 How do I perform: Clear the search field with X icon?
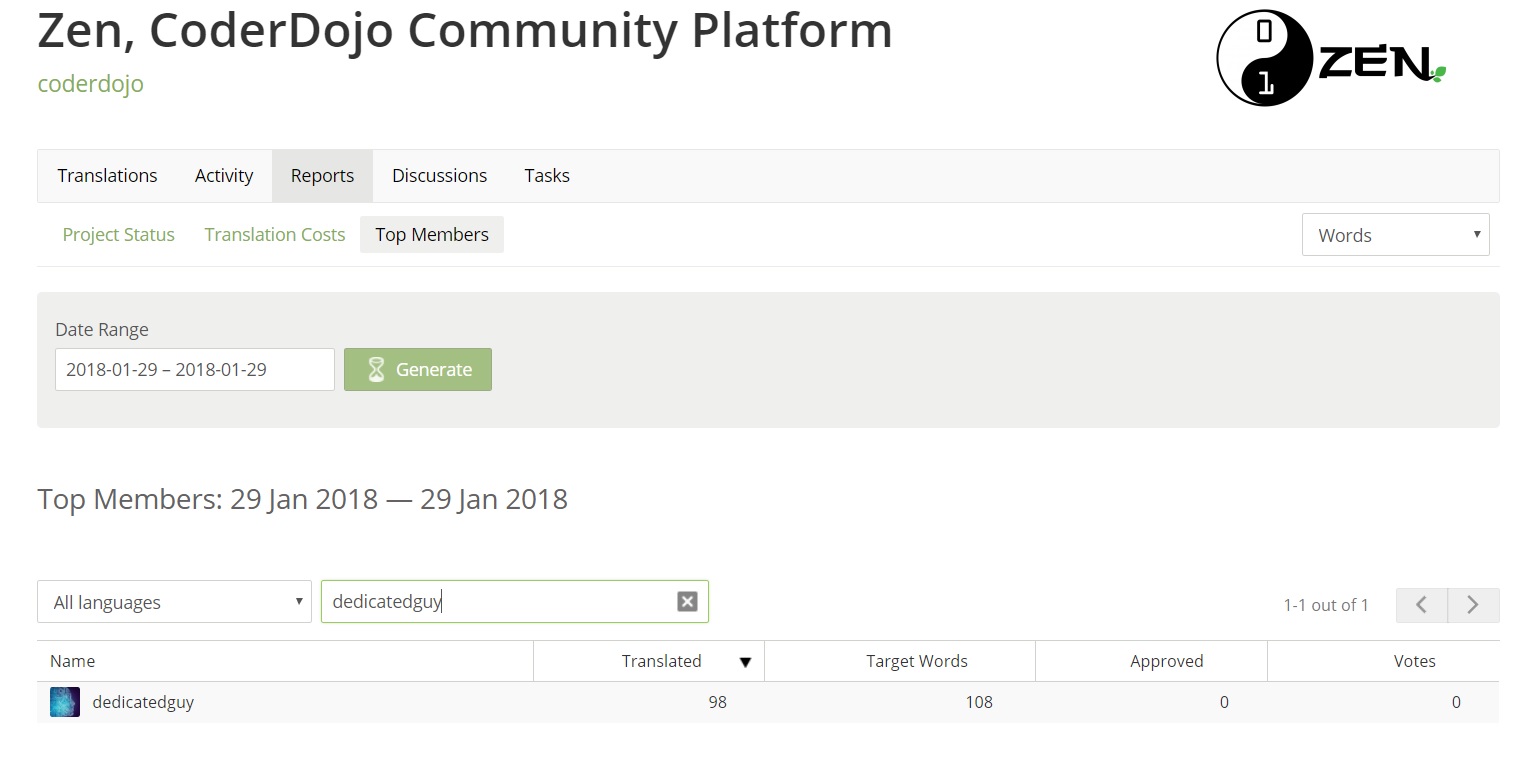click(x=687, y=601)
